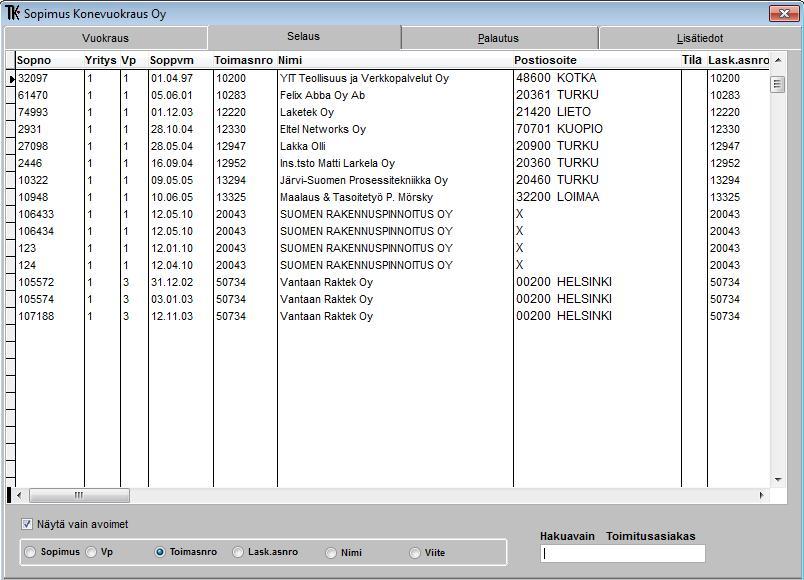Toggle the Näytä vain avoimet checkbox
This screenshot has height=580, width=804.
(27, 524)
